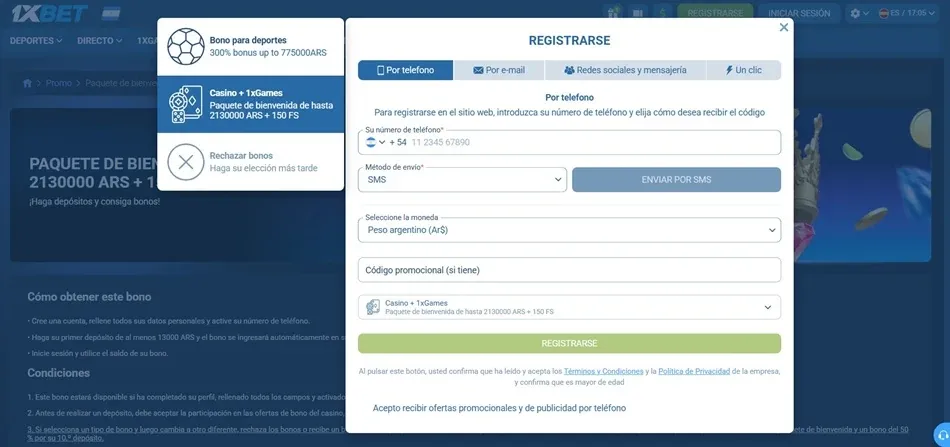Open the DIRECTO menu
The image size is (950, 447).
tap(100, 41)
